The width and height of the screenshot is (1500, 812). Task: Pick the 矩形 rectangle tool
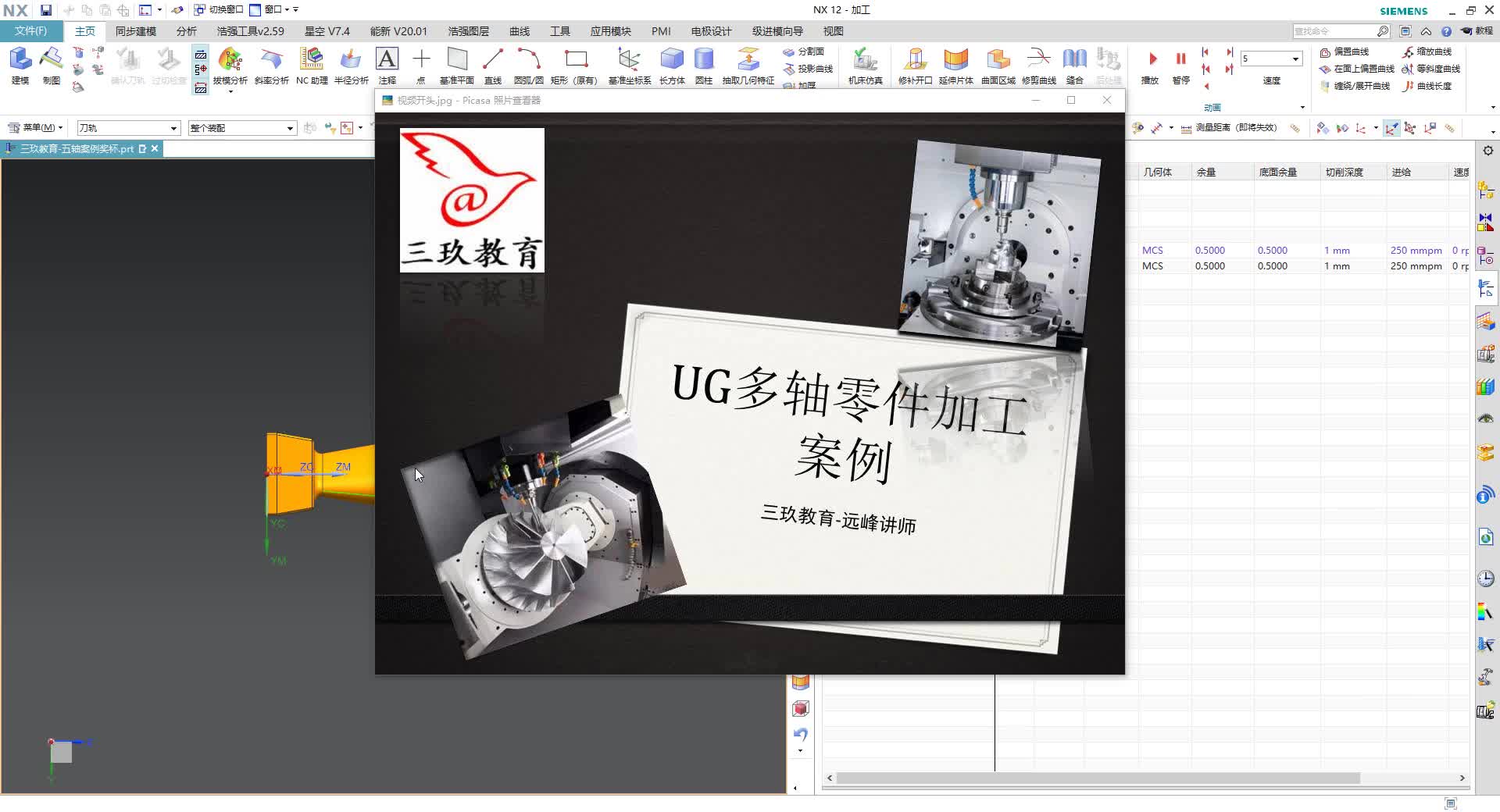(575, 66)
